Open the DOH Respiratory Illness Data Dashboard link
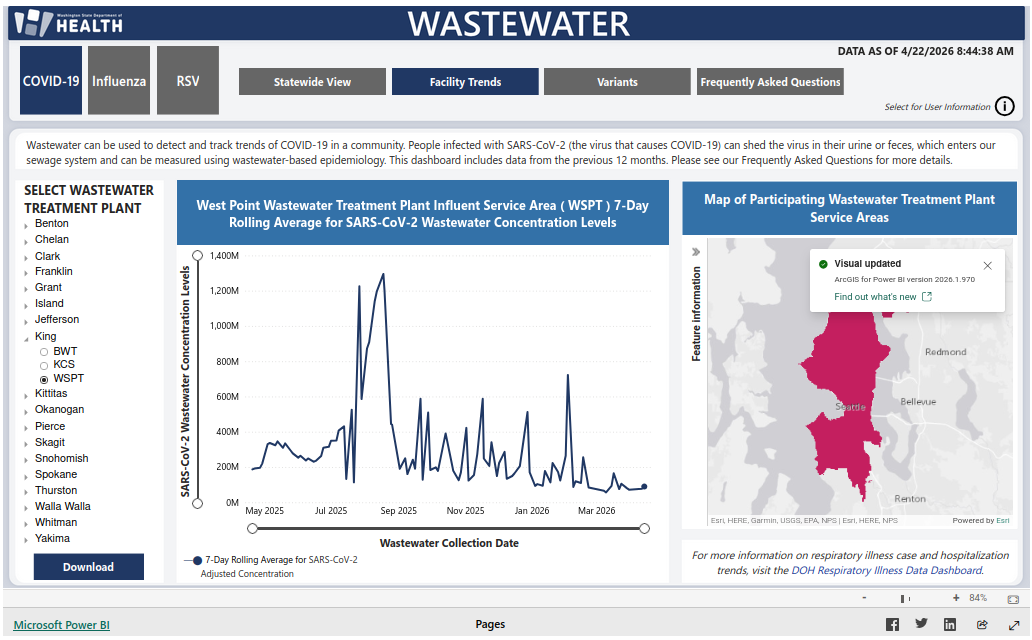This screenshot has height=640, width=1032. tap(885, 571)
